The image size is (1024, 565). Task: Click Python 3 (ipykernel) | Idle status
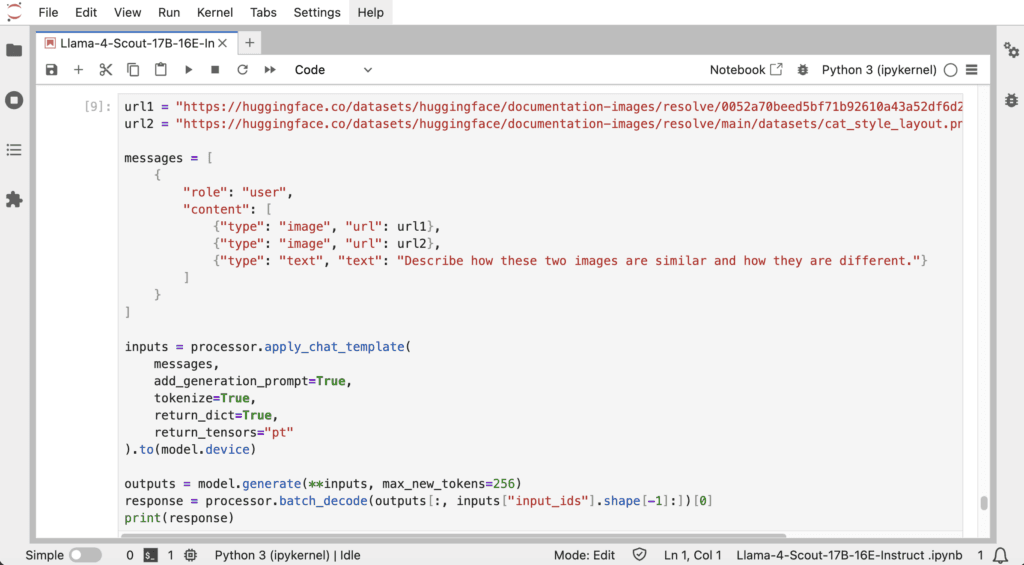[287, 555]
